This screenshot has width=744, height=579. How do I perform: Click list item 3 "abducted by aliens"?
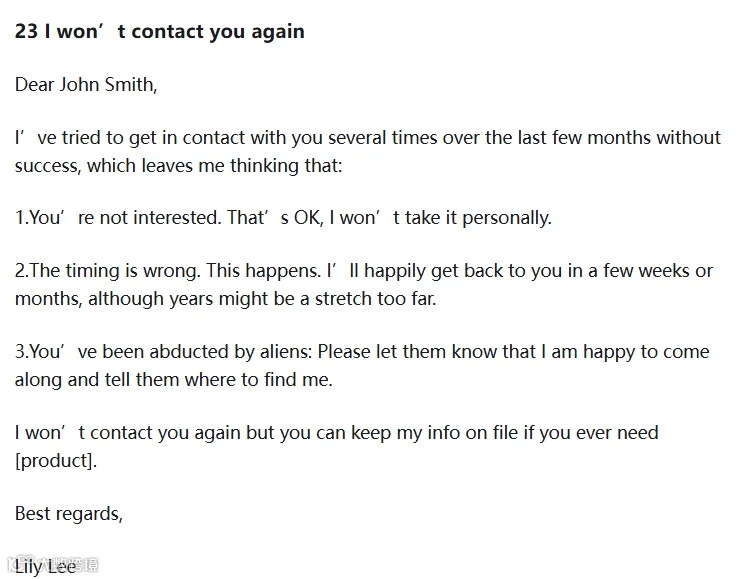tap(362, 365)
